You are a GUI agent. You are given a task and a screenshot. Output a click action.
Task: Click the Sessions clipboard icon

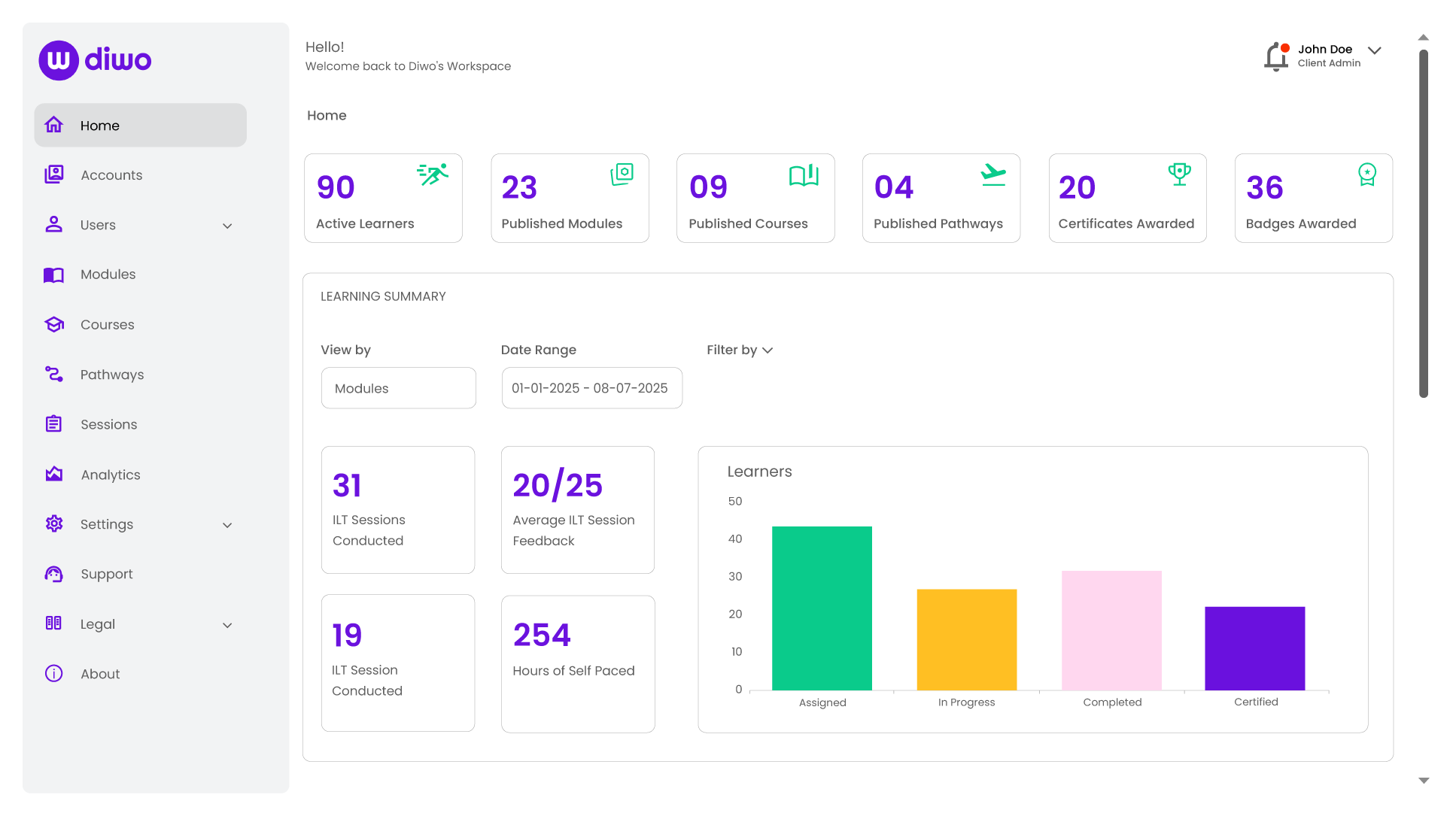[x=54, y=424]
